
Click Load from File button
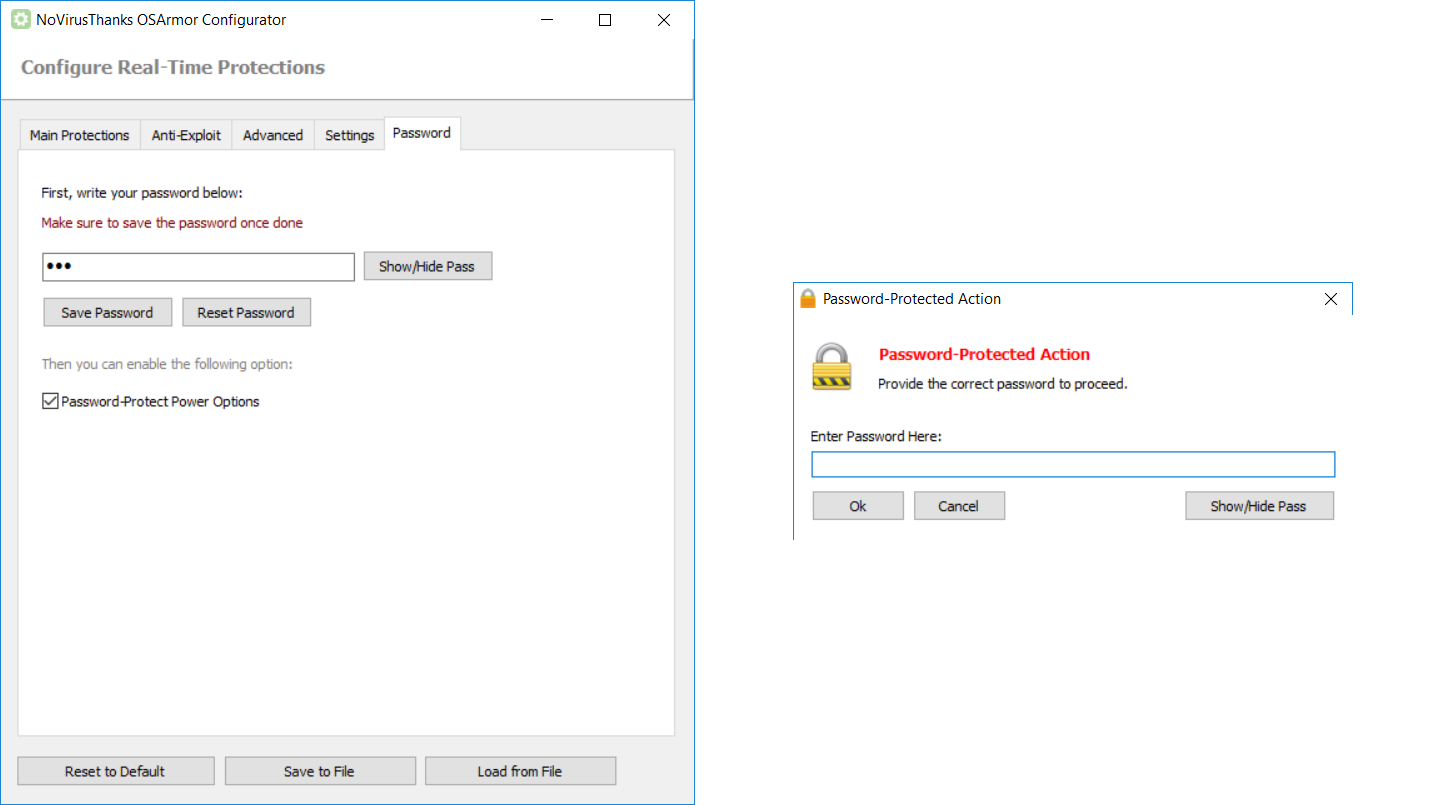[519, 771]
